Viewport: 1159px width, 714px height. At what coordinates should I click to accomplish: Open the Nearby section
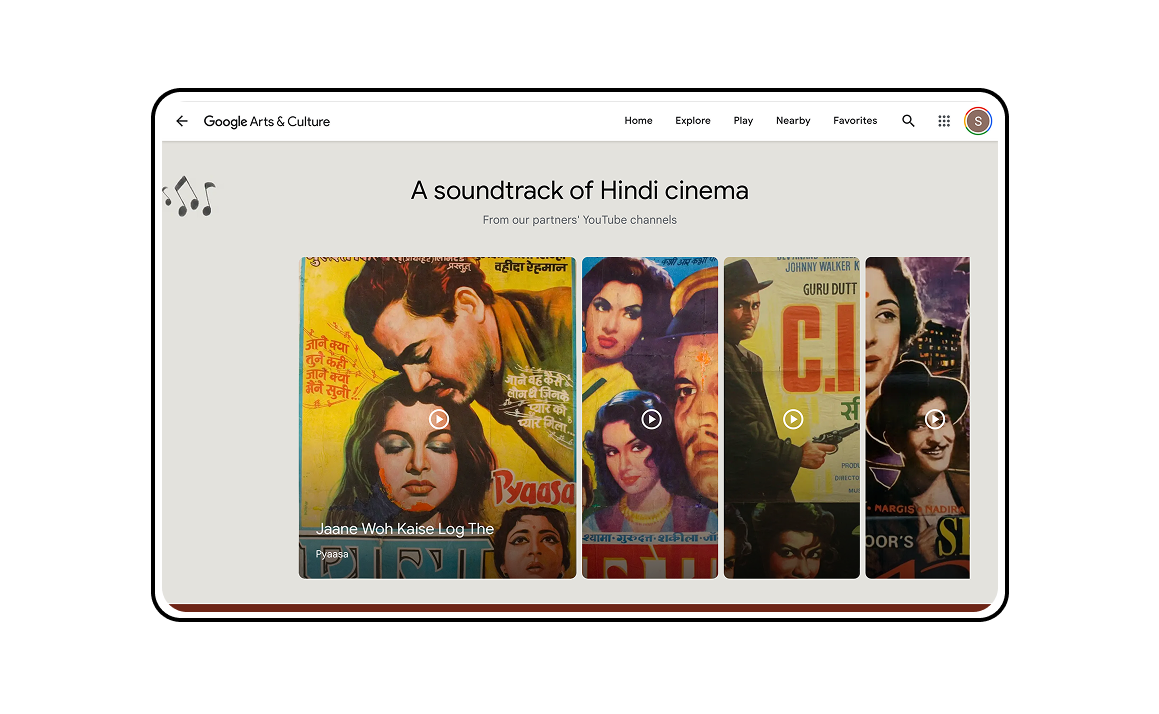793,121
